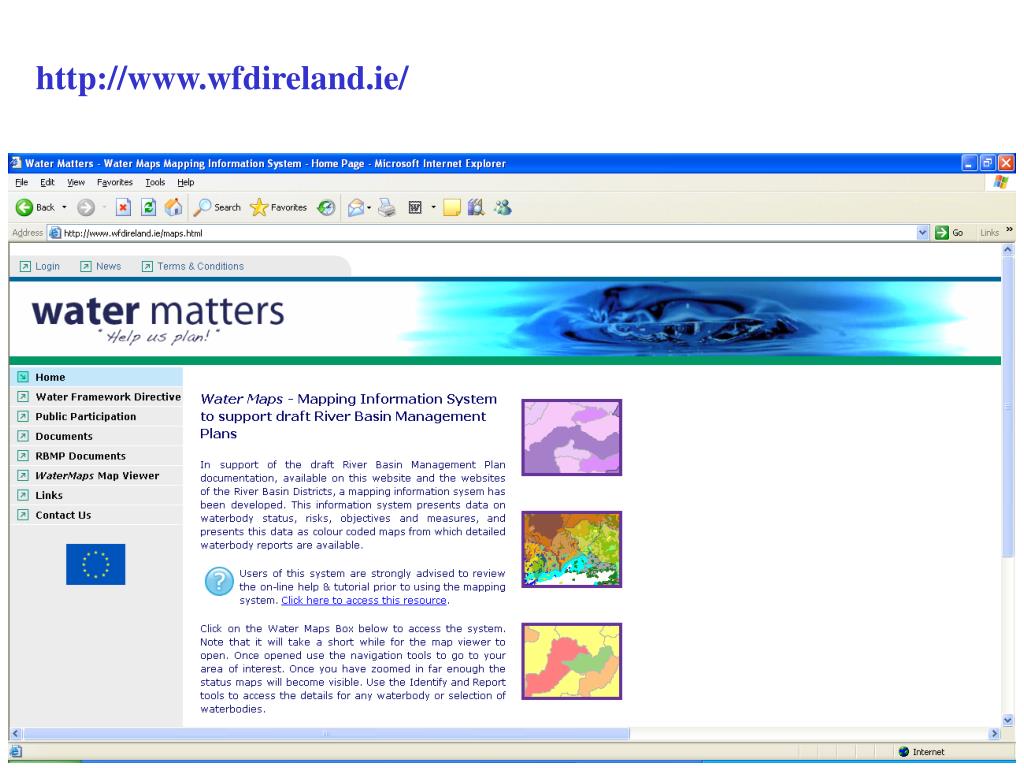Open the Back button history dropdown
This screenshot has height=768, width=1024.
point(64,208)
